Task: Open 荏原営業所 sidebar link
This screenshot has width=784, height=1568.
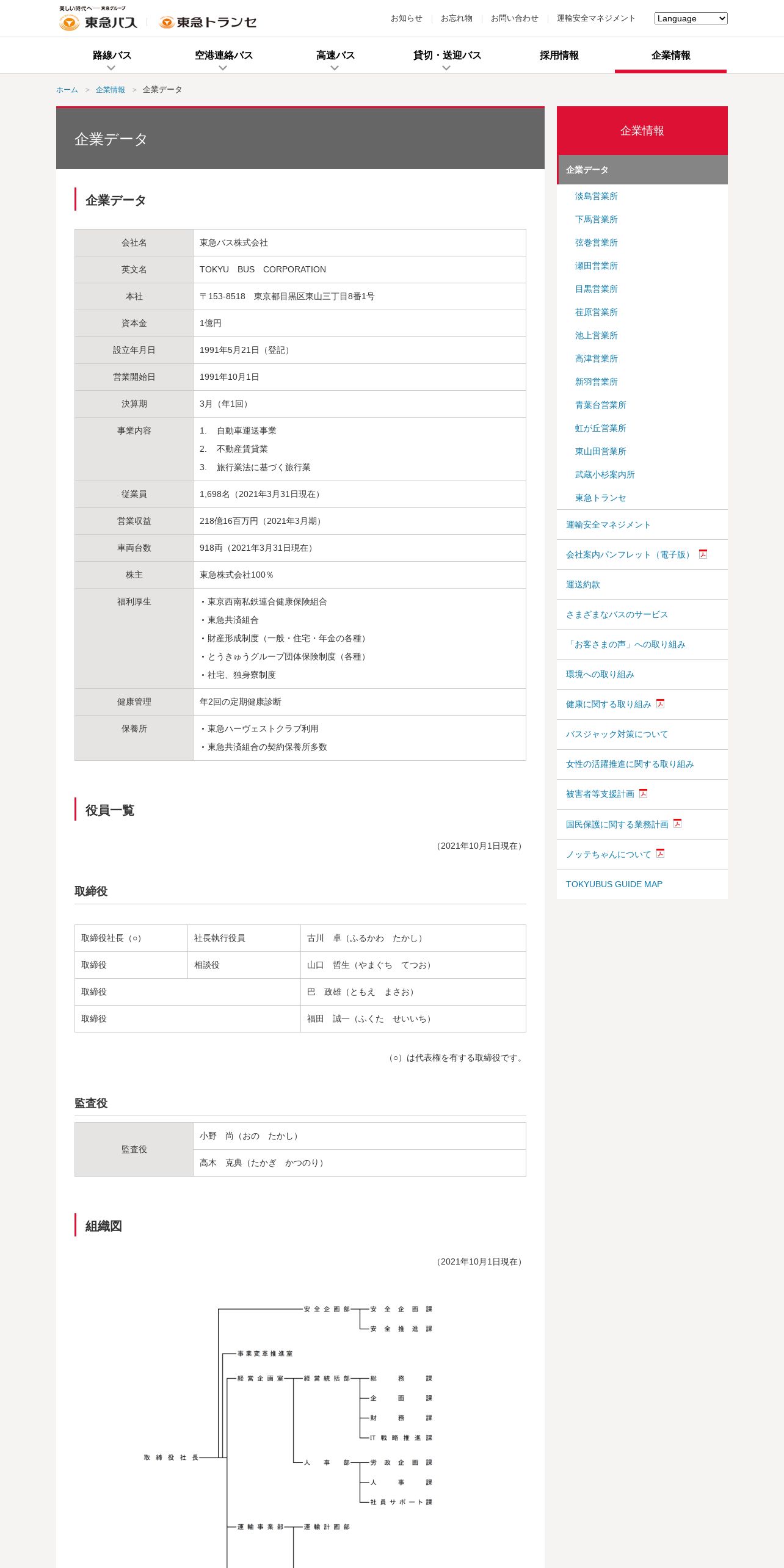Action: (x=596, y=312)
